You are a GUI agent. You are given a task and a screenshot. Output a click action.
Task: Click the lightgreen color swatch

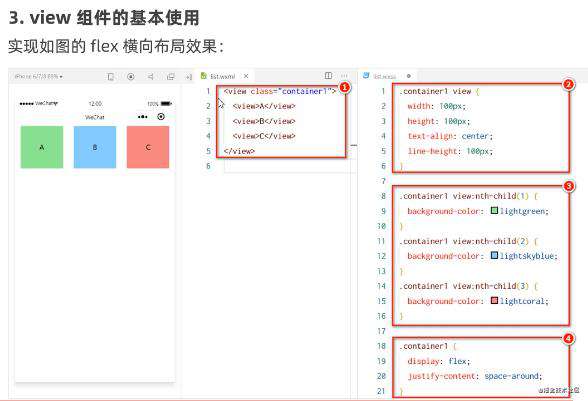coord(494,210)
